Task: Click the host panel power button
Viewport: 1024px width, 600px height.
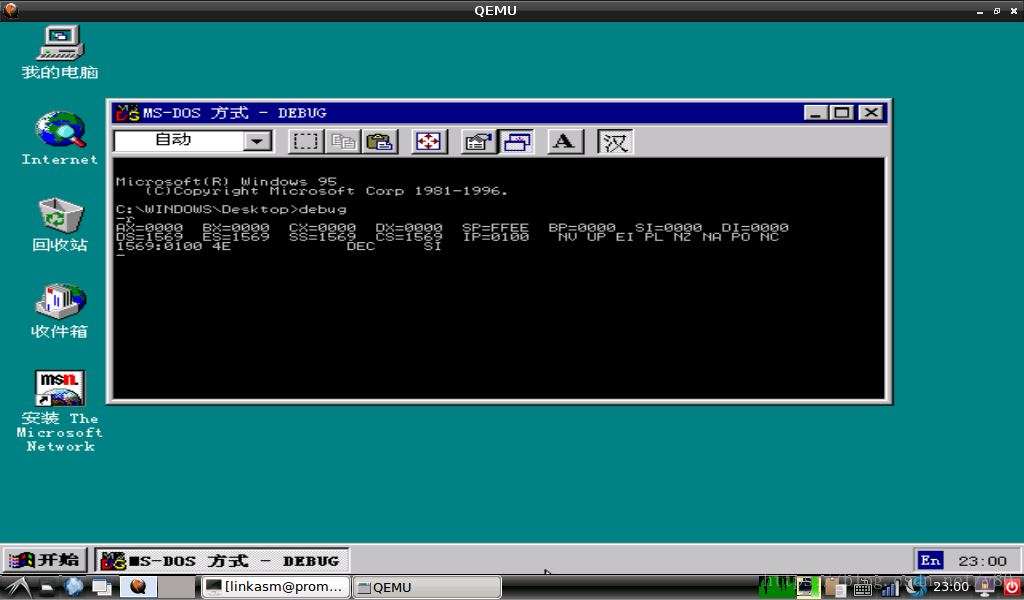Action: (x=1012, y=587)
